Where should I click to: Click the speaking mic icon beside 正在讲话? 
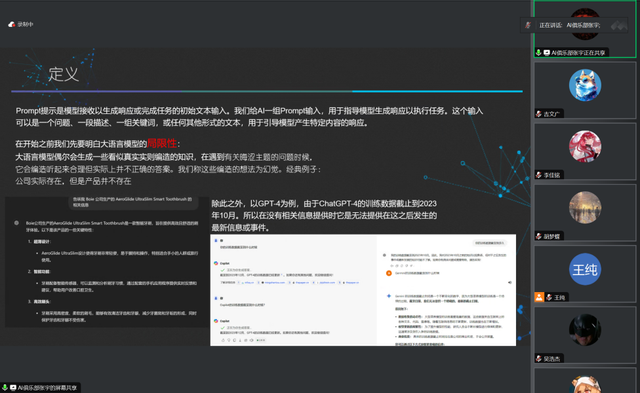(528, 25)
